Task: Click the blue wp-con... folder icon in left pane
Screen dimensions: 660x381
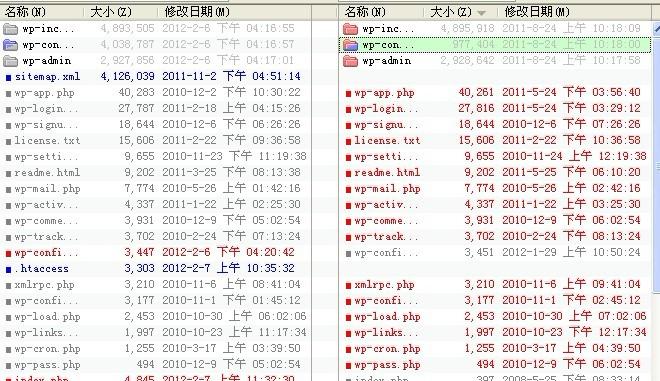Action: point(10,45)
